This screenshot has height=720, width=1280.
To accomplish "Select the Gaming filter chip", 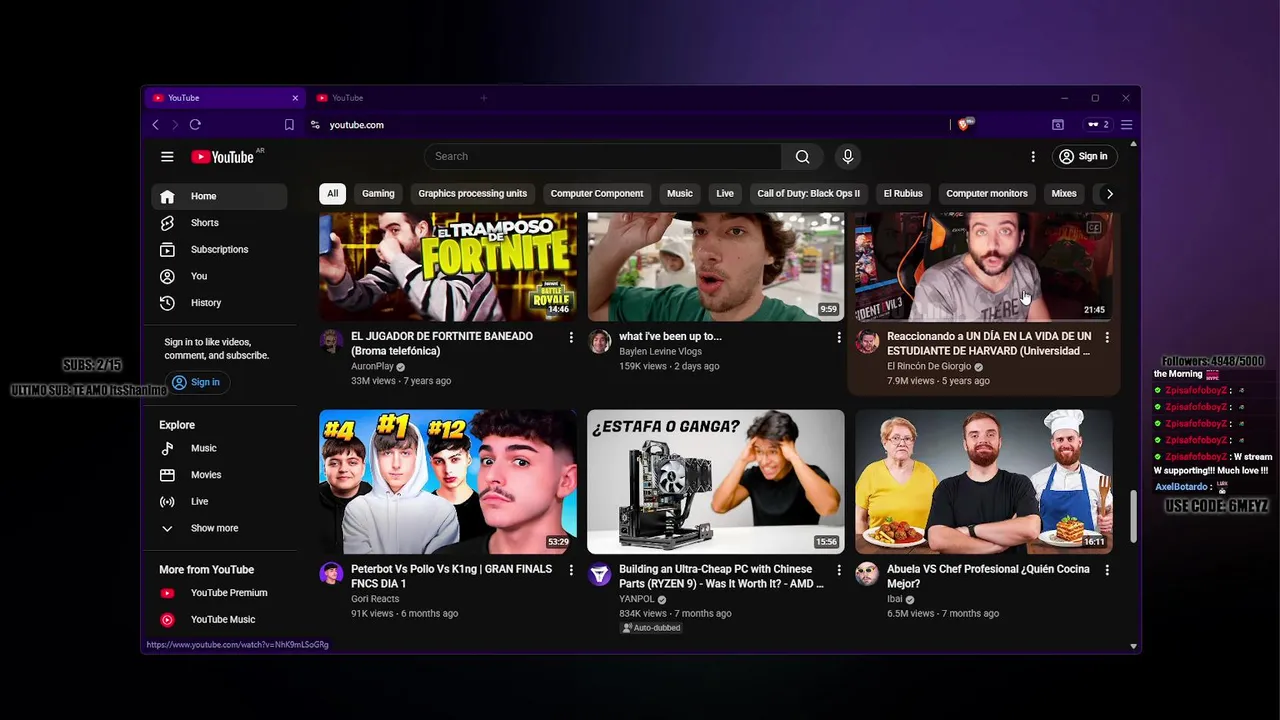I will [378, 194].
